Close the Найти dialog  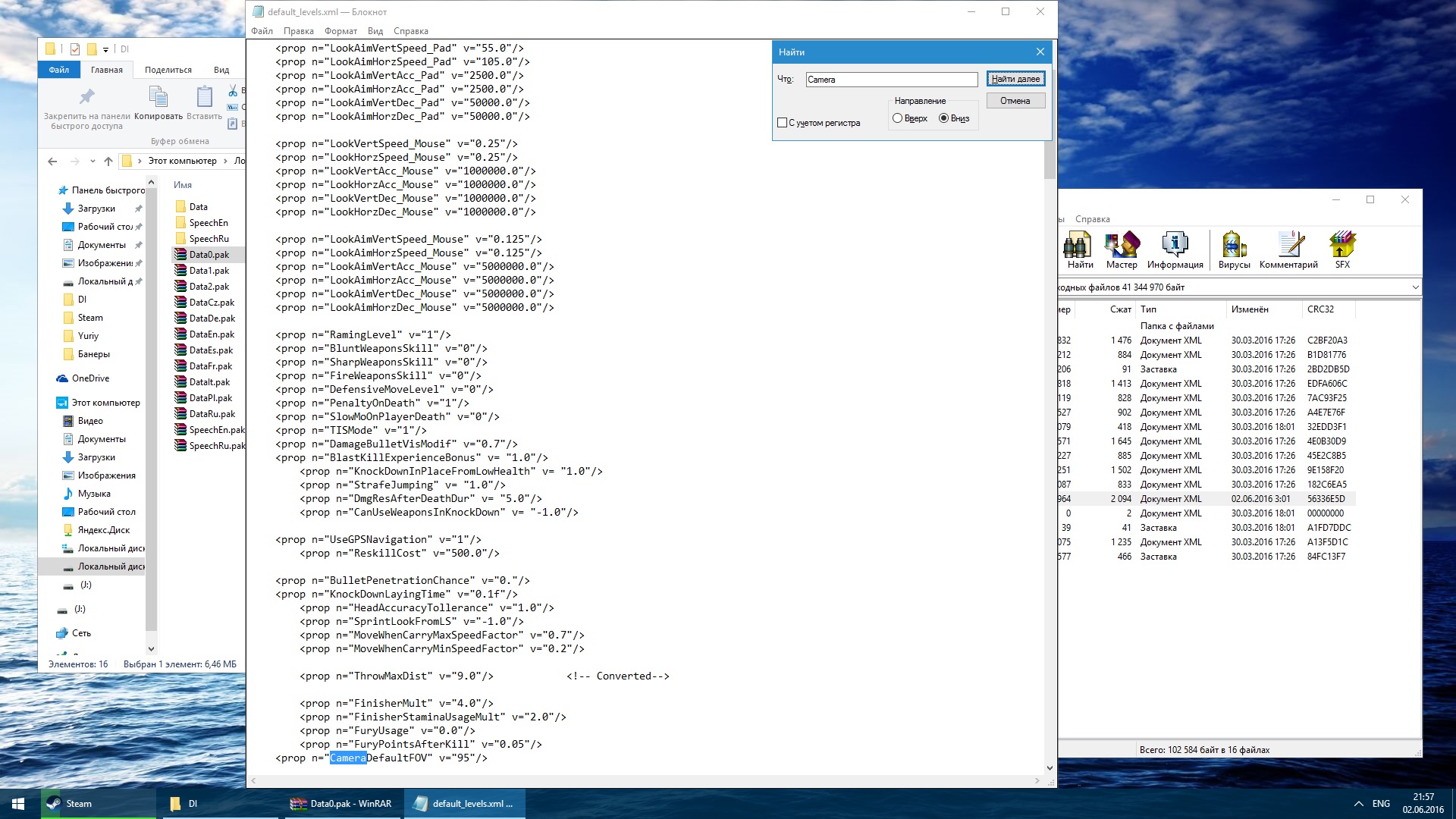coord(1040,52)
